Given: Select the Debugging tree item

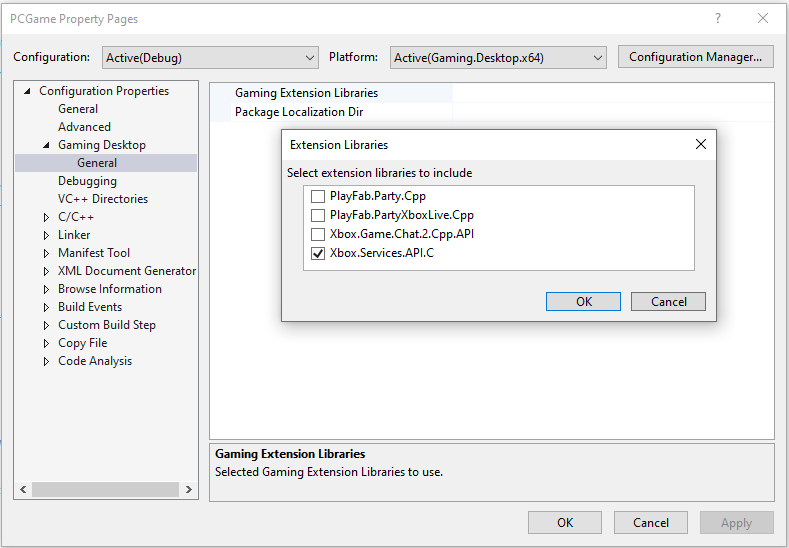Looking at the screenshot, I should click(x=87, y=181).
